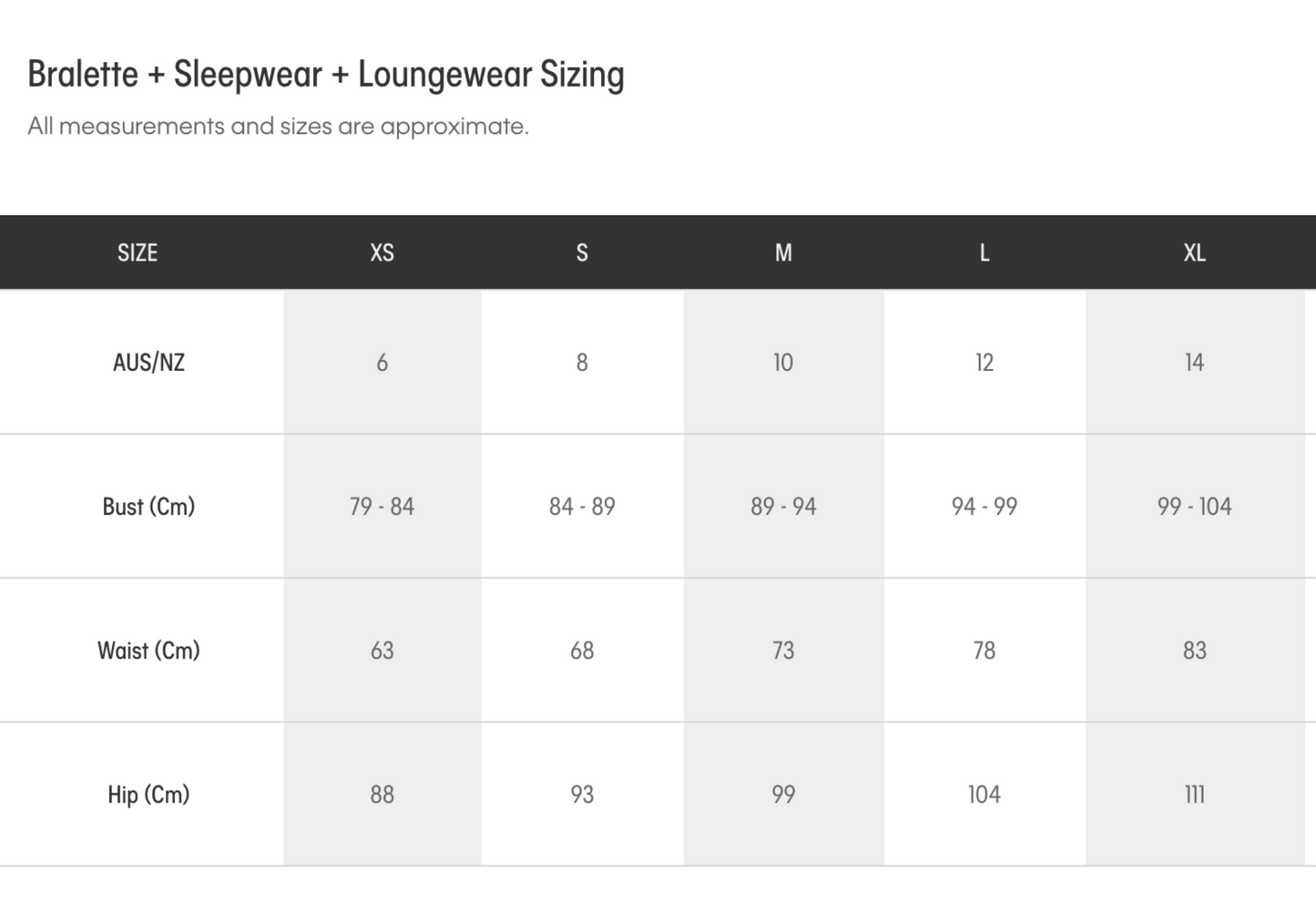Click the Bralette + Sleepwear + Loungewear Sizing heading

point(326,75)
